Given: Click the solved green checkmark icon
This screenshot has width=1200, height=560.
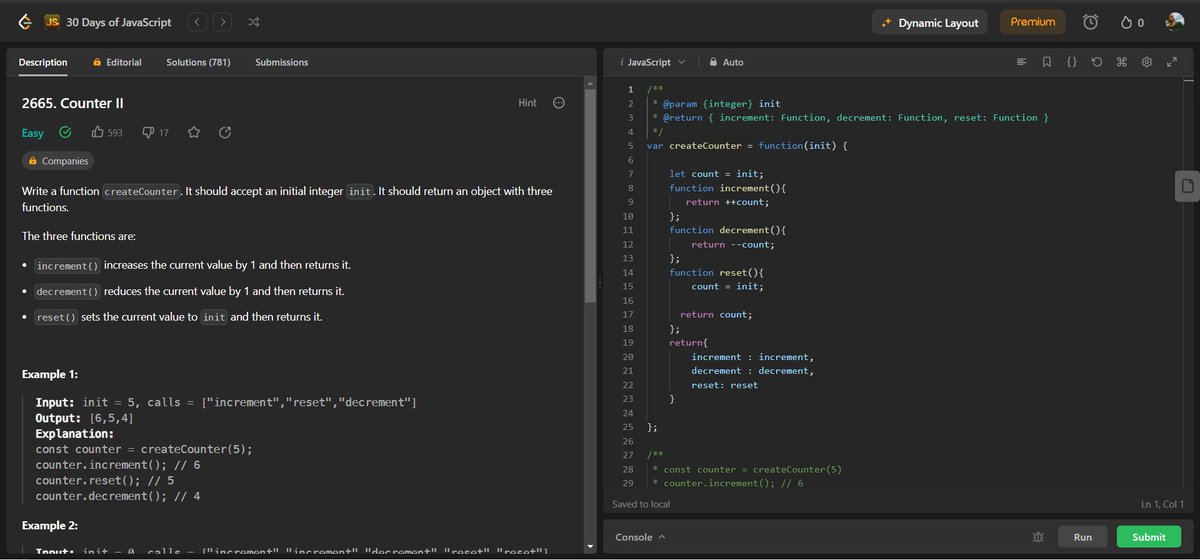Looking at the screenshot, I should (65, 132).
